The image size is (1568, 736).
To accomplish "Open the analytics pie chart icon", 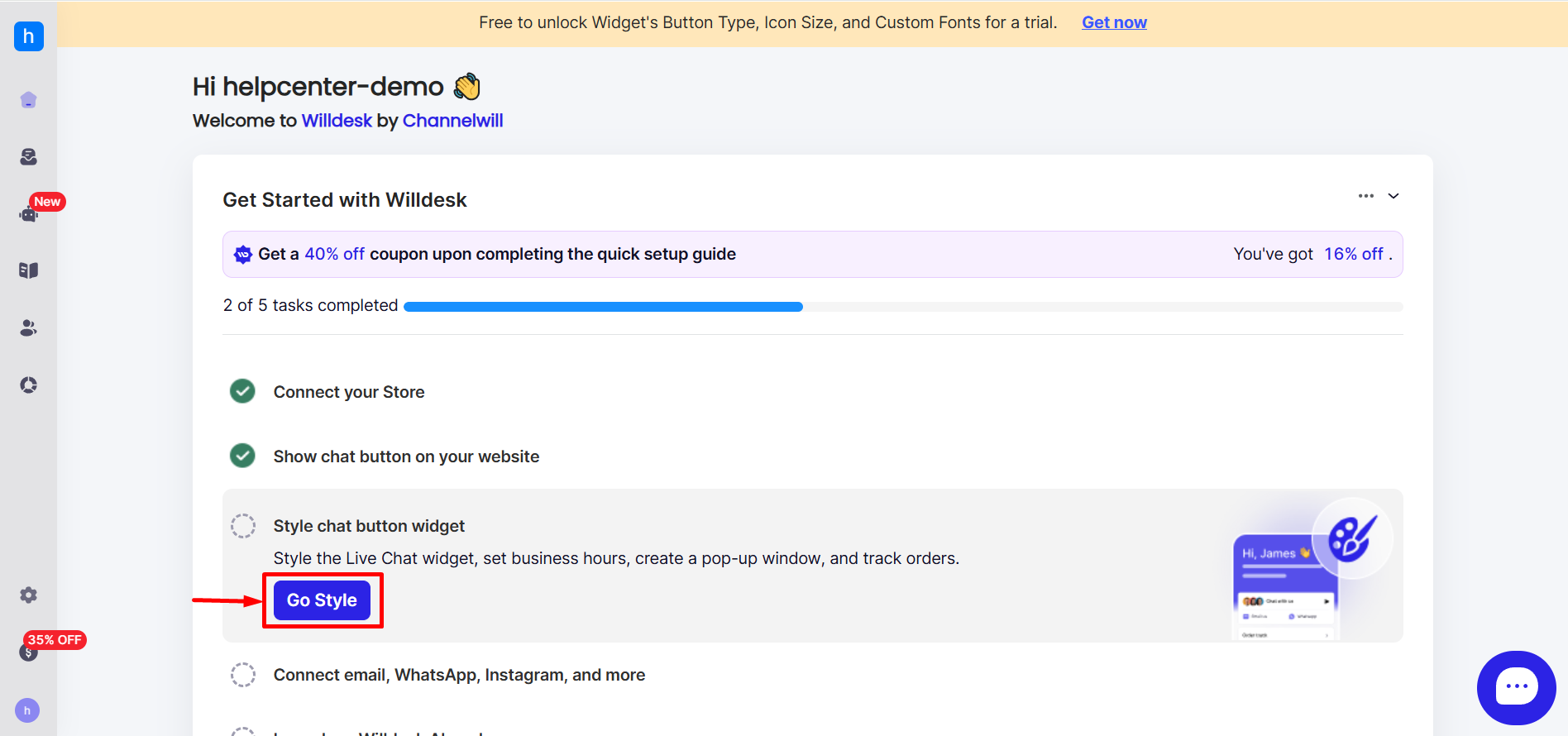I will tap(29, 385).
